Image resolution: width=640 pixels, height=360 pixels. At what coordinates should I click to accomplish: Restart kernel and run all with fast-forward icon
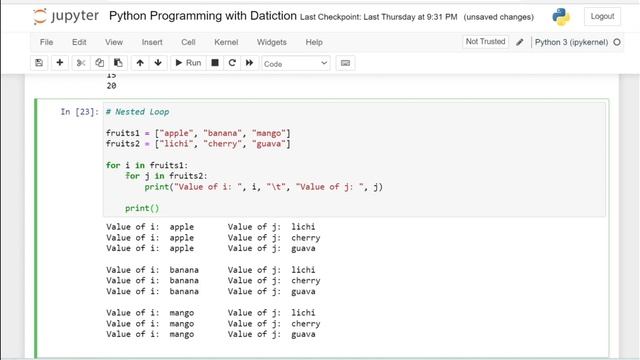[249, 63]
